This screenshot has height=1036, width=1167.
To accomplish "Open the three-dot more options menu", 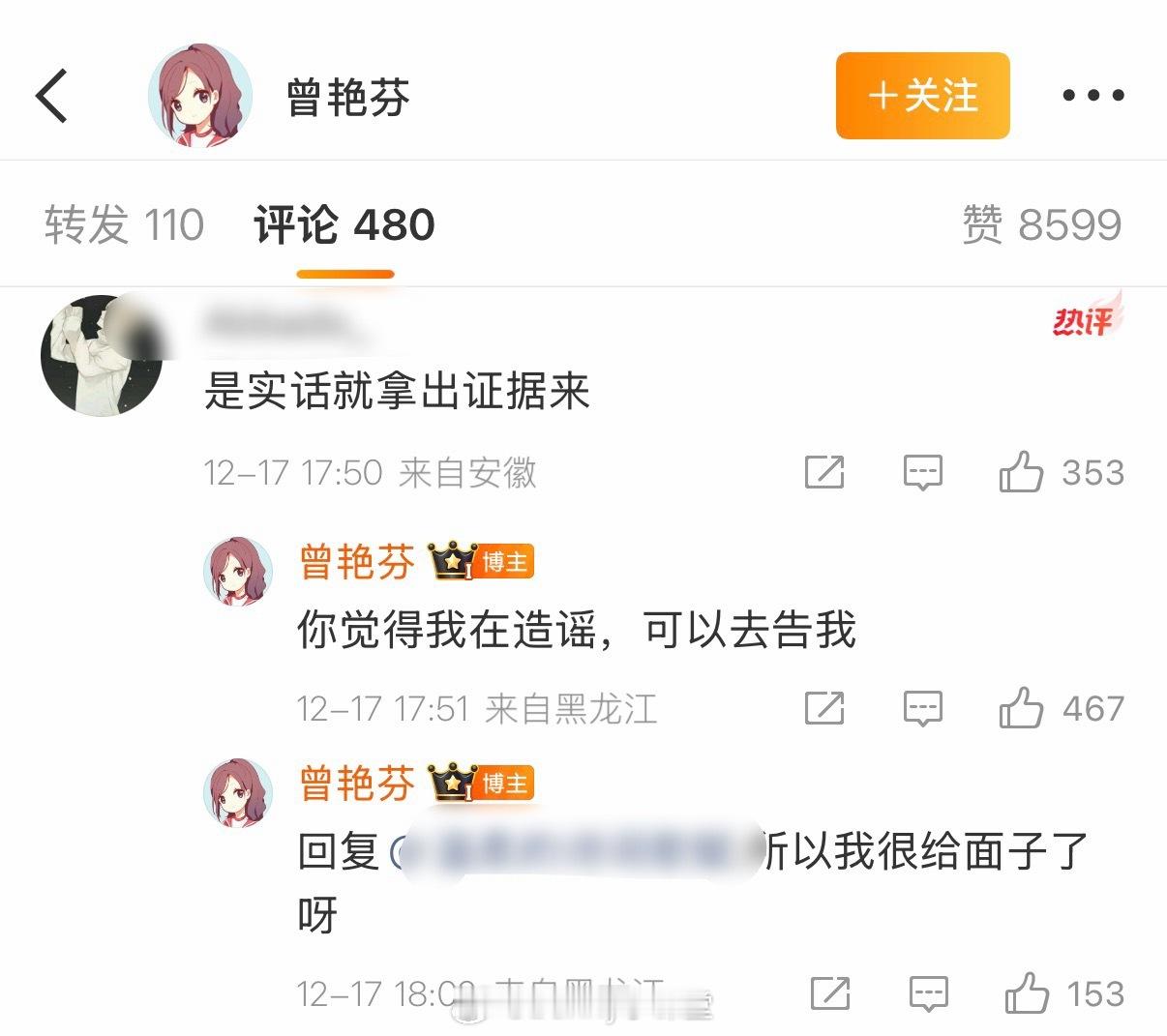I will click(1093, 95).
